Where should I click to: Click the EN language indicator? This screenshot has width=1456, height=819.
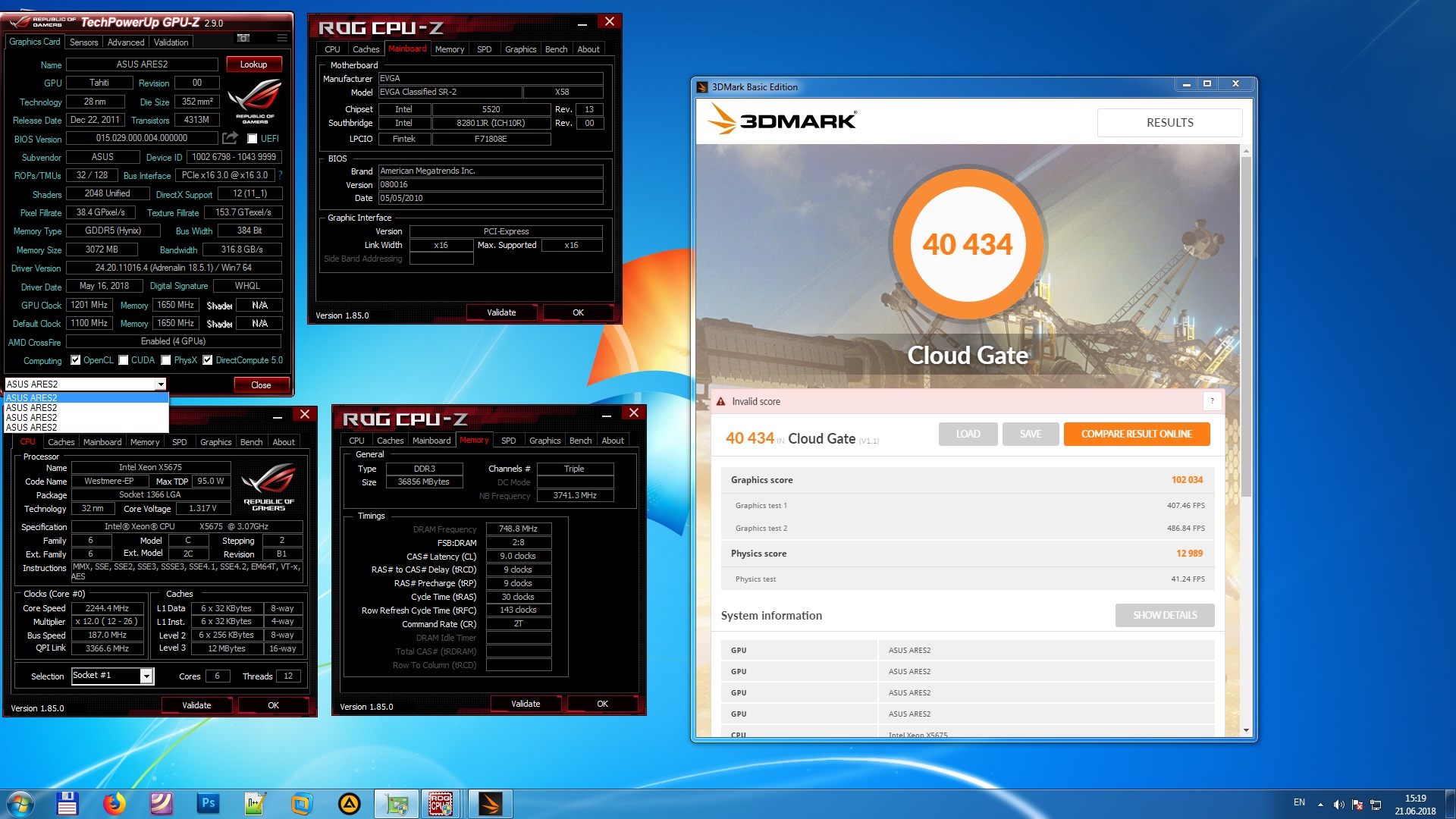point(1299,802)
